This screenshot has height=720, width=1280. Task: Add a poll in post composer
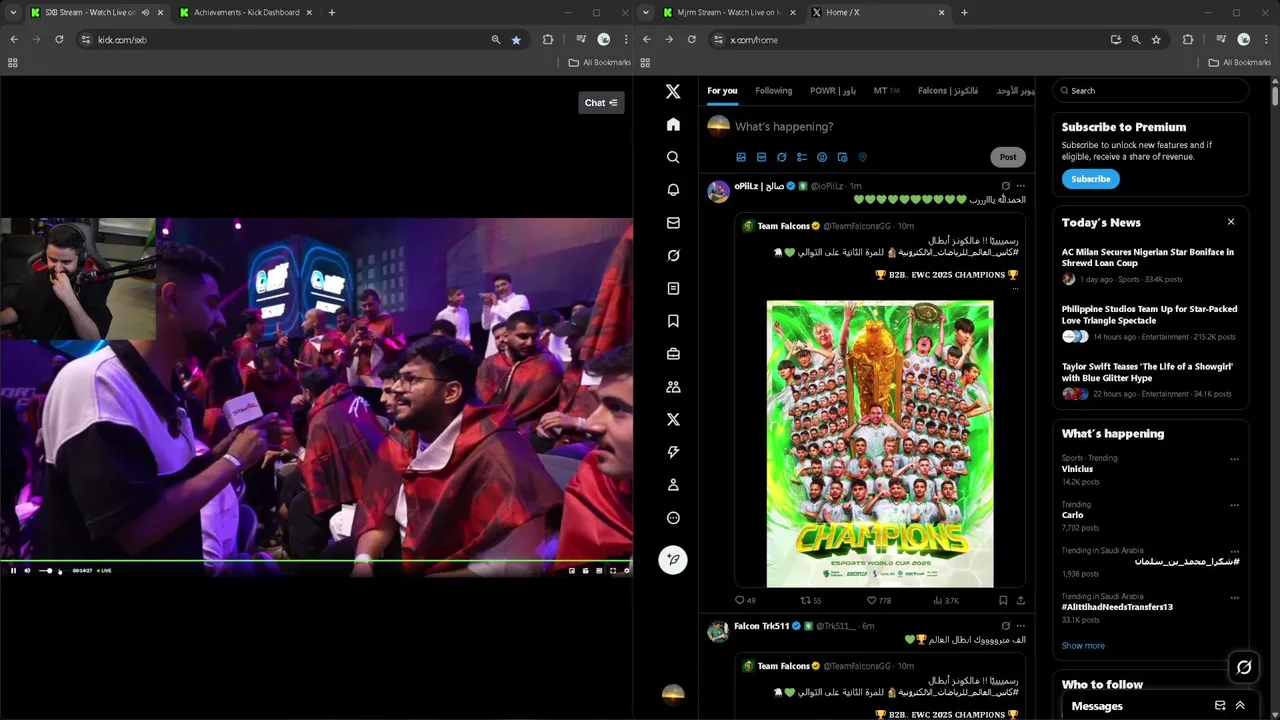click(802, 157)
